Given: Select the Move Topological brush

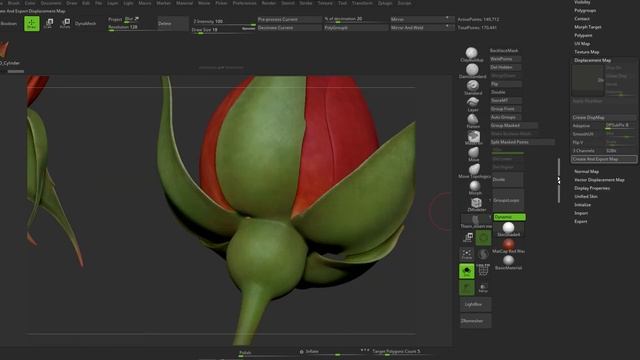Looking at the screenshot, I should [x=474, y=169].
